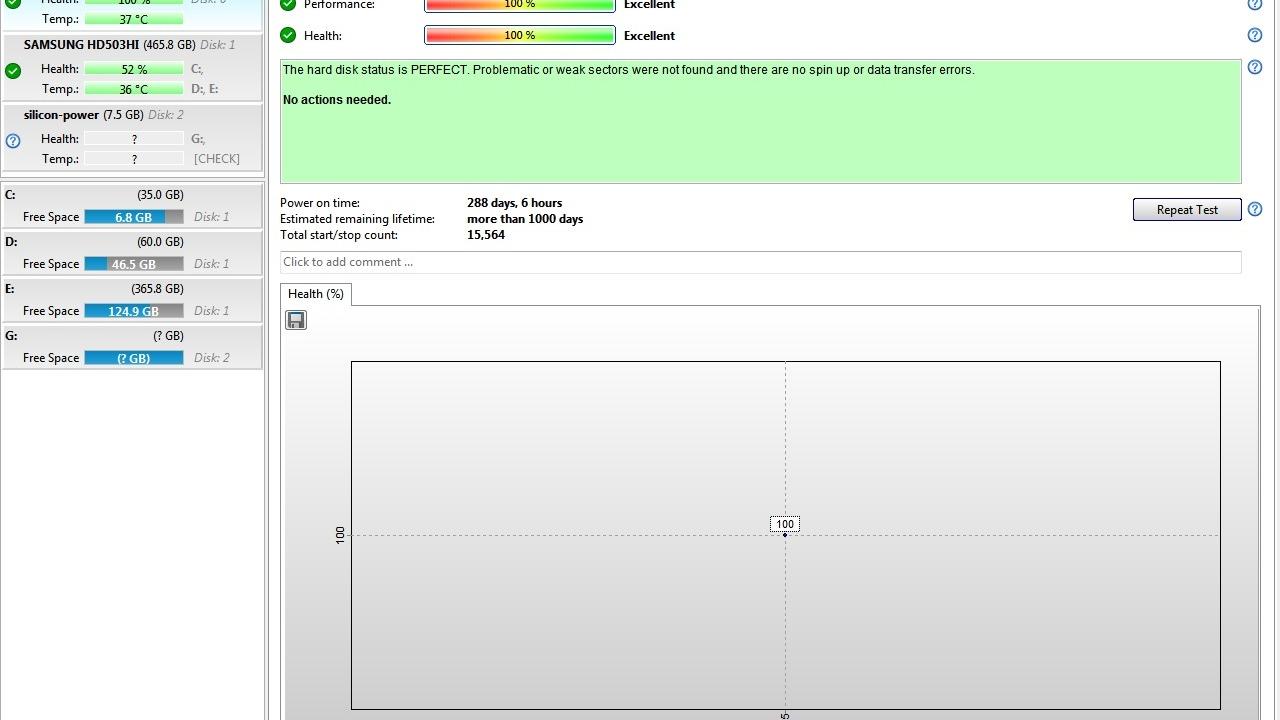Click the help icon beside Repeat Test

coord(1255,209)
